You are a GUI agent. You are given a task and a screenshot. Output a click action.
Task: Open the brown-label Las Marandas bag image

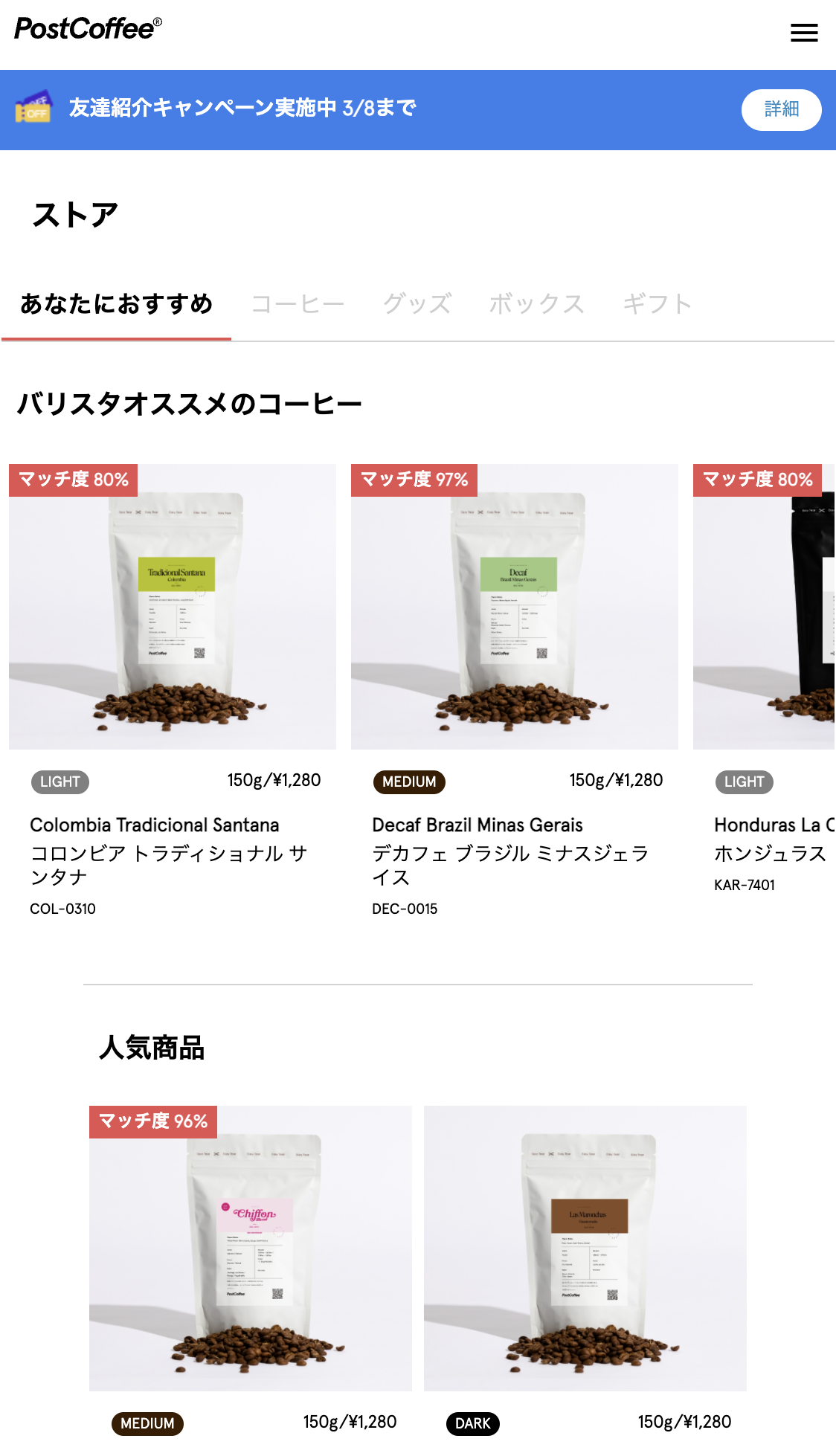(x=585, y=1249)
